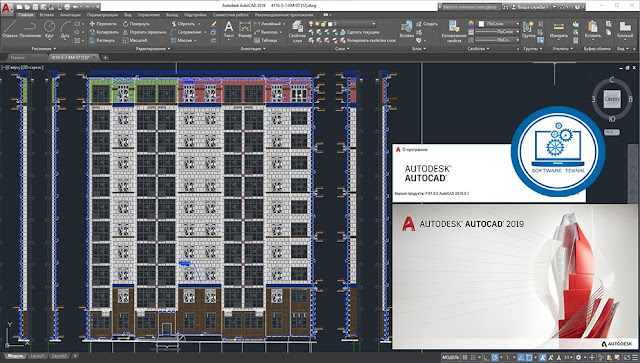The image size is (640, 363).
Task: Toggle ortho mode in status bar
Action: click(x=487, y=358)
